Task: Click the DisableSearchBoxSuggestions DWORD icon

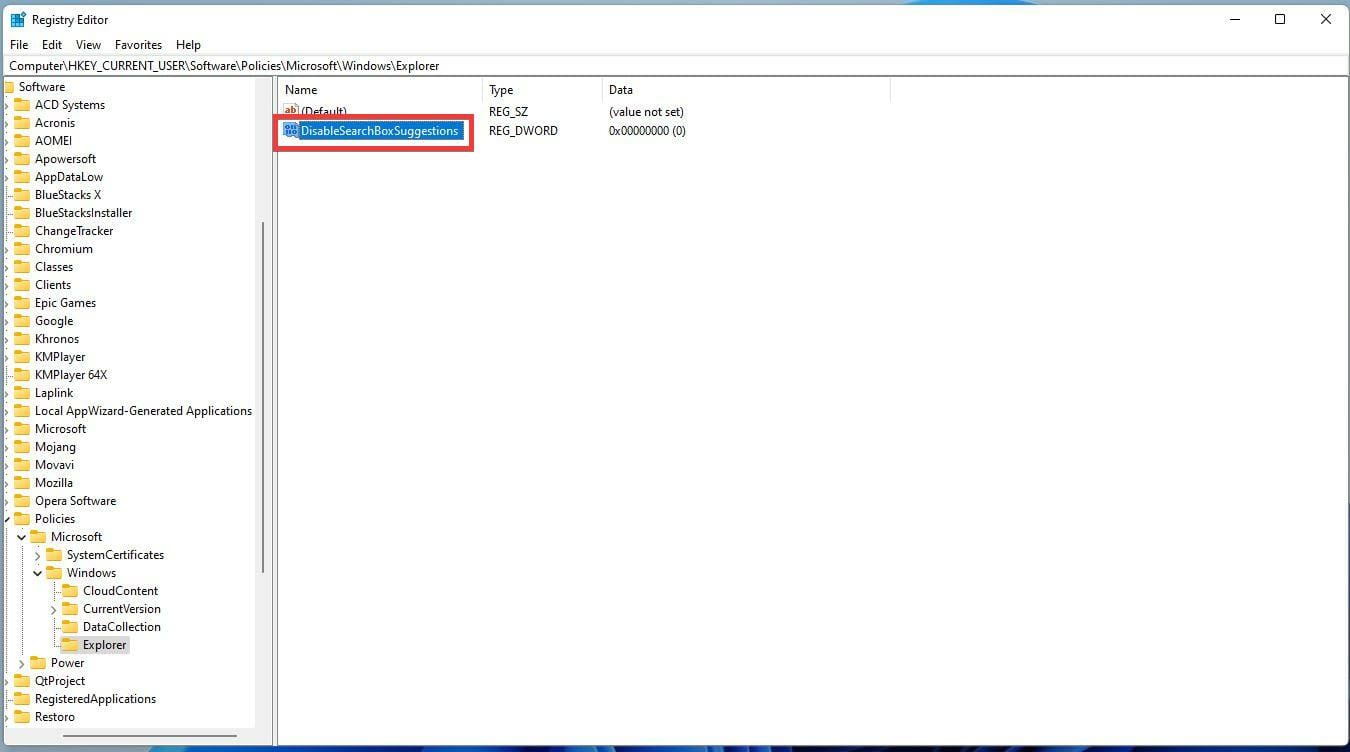Action: (x=290, y=130)
